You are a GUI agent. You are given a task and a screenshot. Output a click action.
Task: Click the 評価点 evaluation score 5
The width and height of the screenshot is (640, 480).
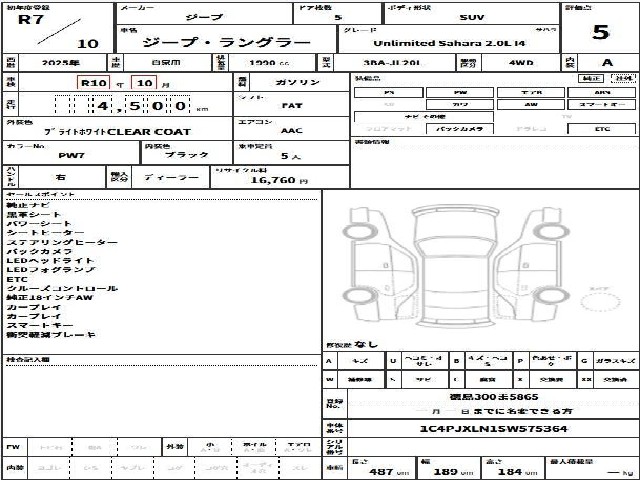600,32
